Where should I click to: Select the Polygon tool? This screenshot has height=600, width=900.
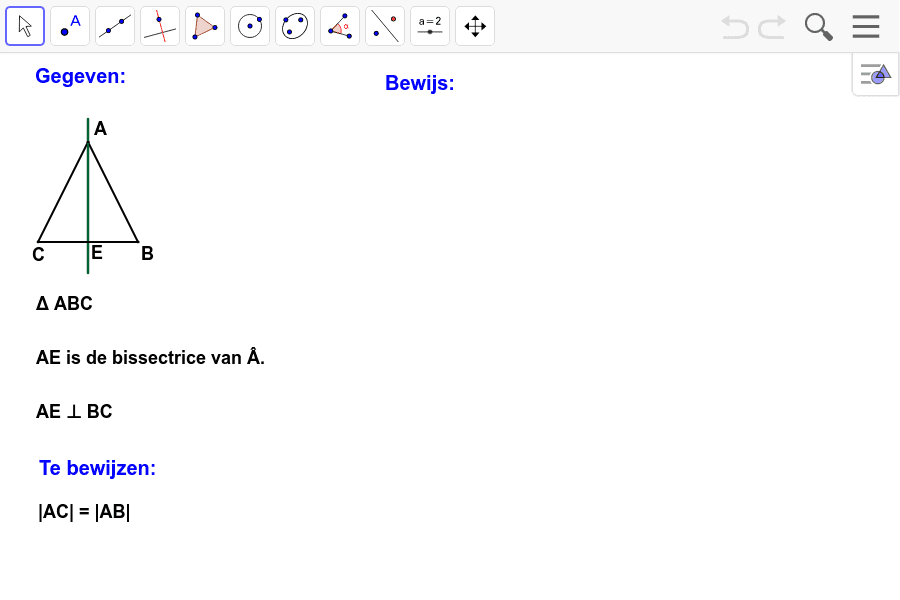click(205, 26)
